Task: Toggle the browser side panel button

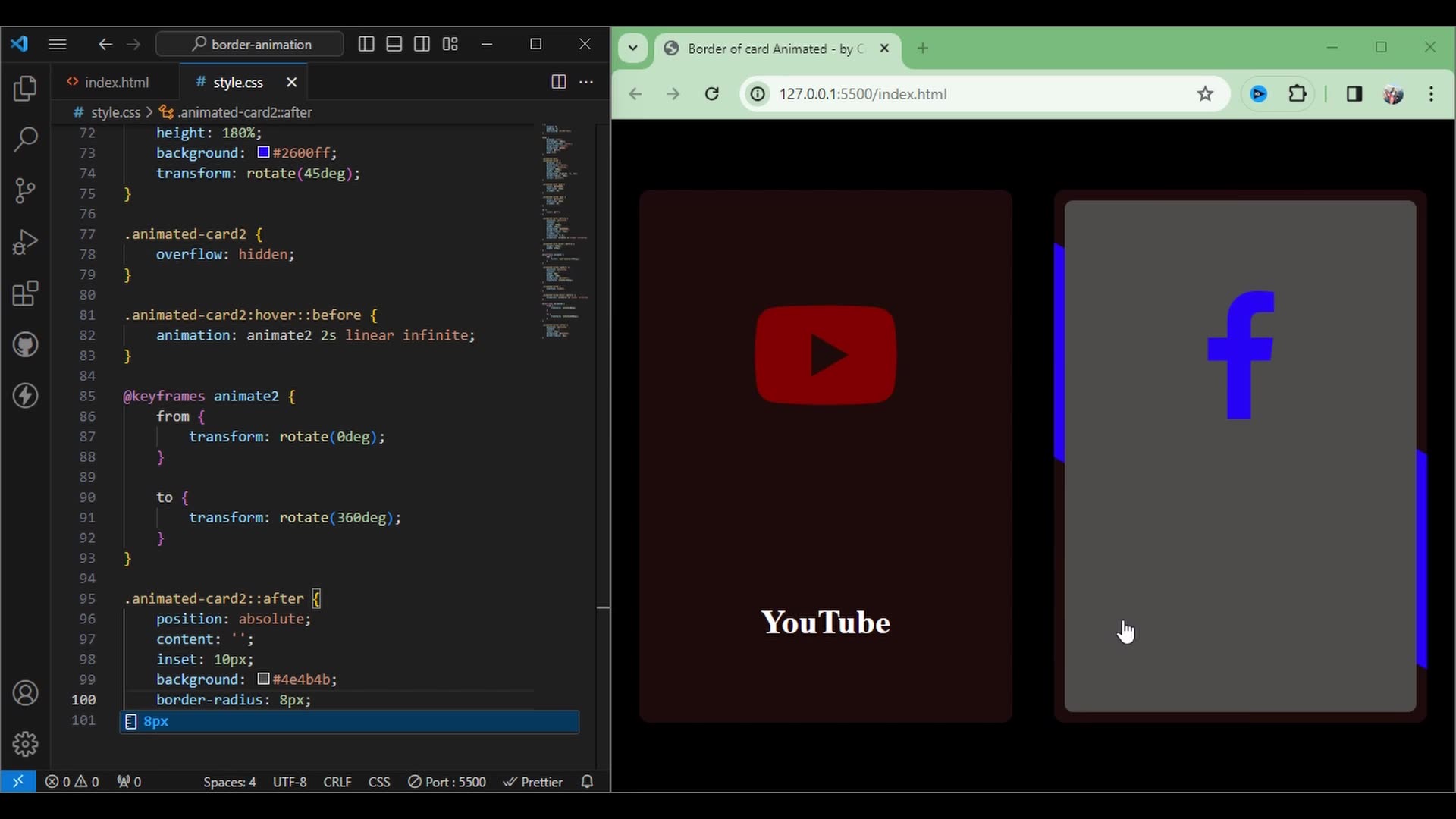Action: pyautogui.click(x=1354, y=94)
